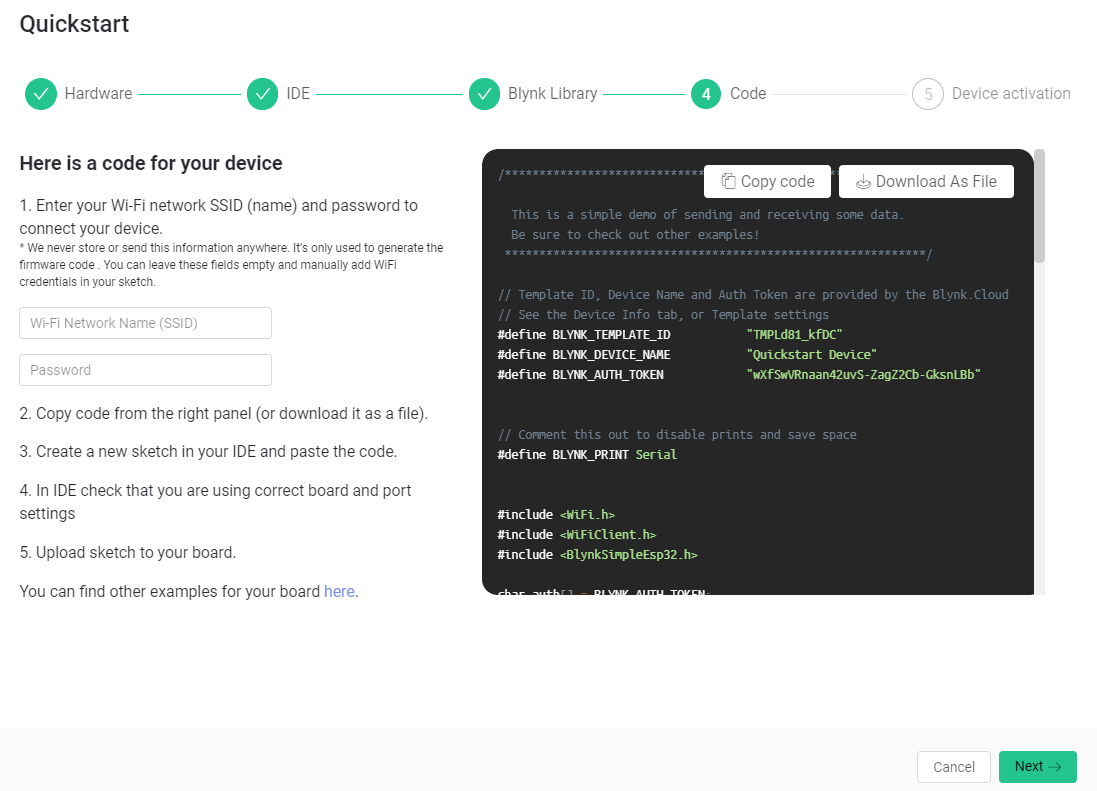Click the '#include <WiFiClient.h>' line
Screen dimensions: 1097x791
tap(576, 534)
